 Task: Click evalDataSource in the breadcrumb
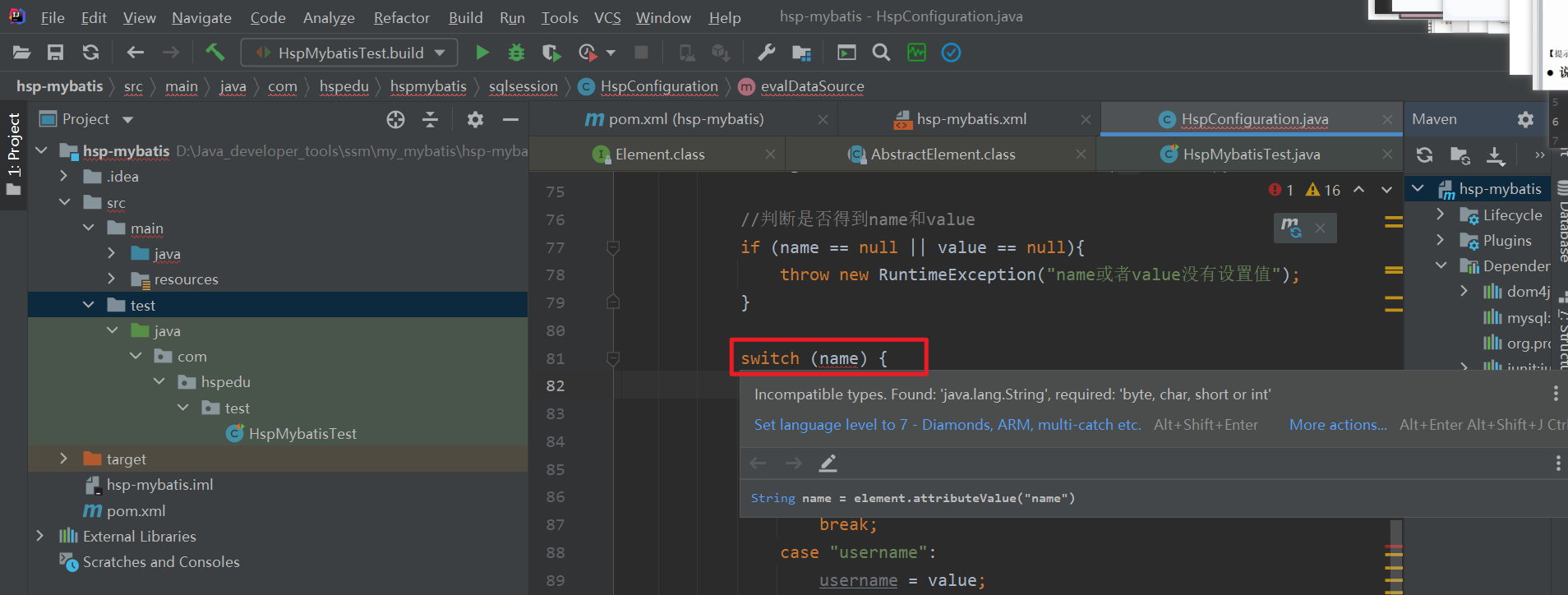click(x=812, y=86)
